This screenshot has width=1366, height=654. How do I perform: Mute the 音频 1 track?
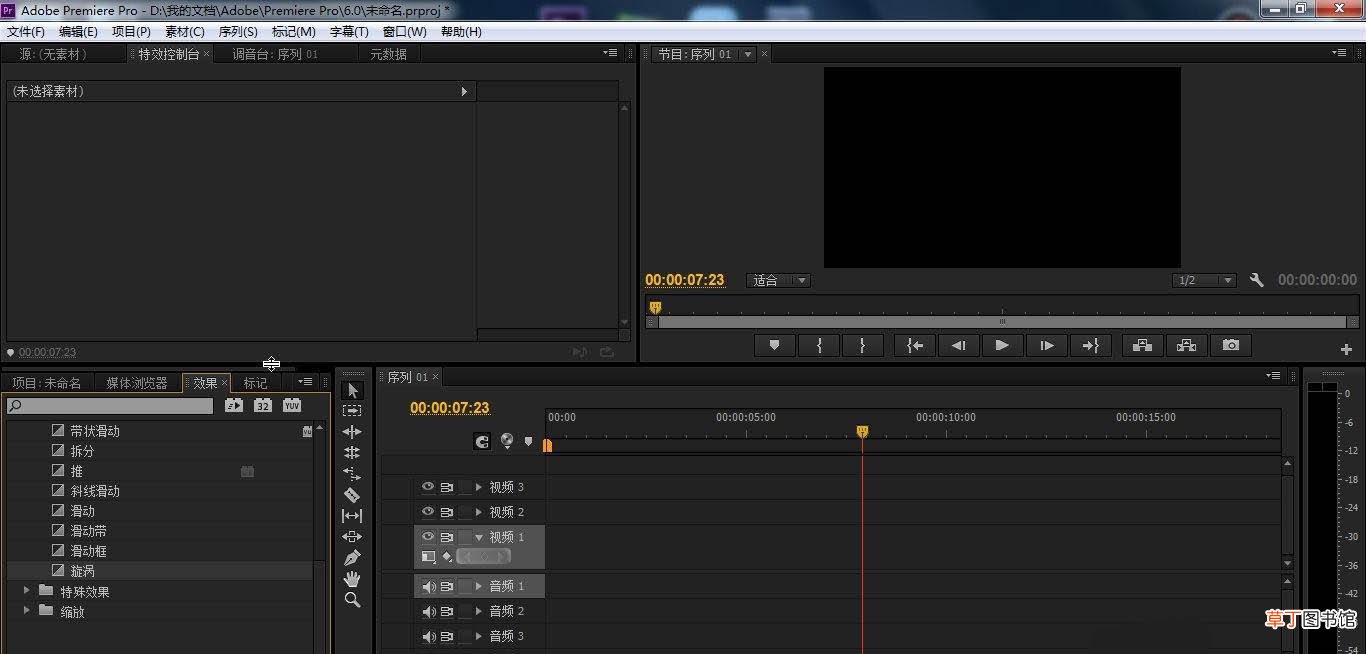[429, 586]
